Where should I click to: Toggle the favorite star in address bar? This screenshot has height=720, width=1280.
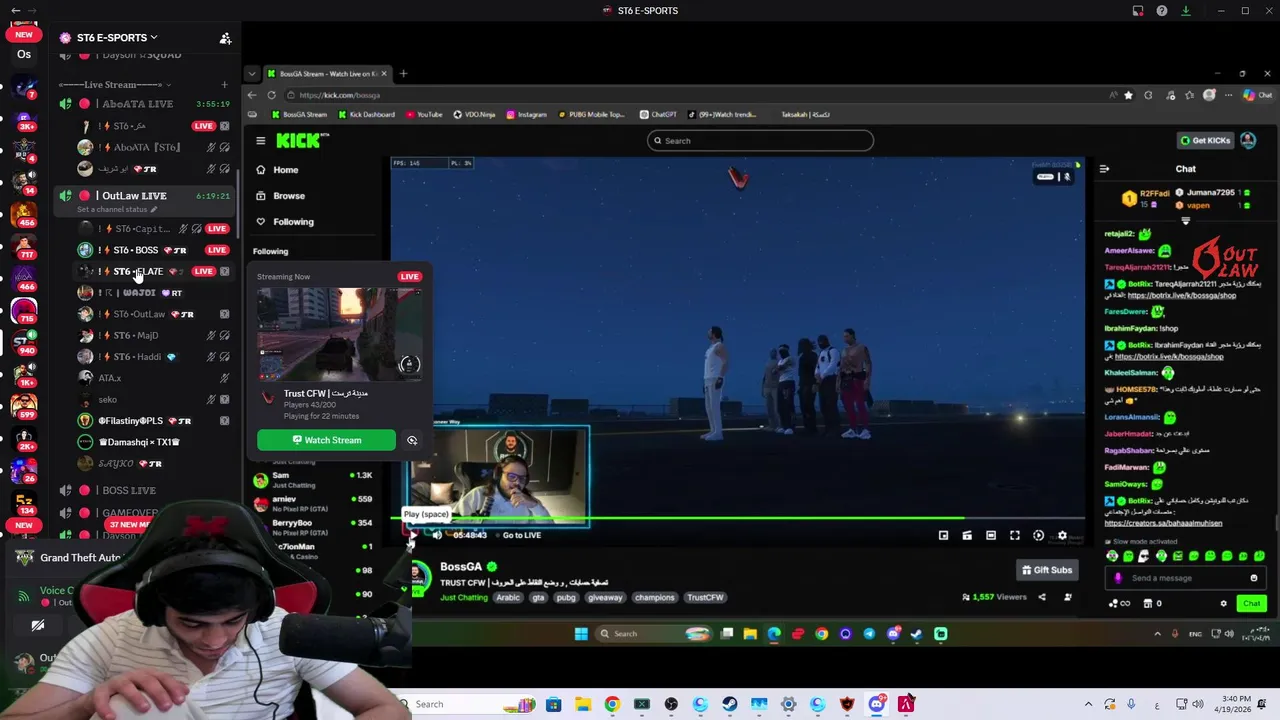click(1129, 95)
